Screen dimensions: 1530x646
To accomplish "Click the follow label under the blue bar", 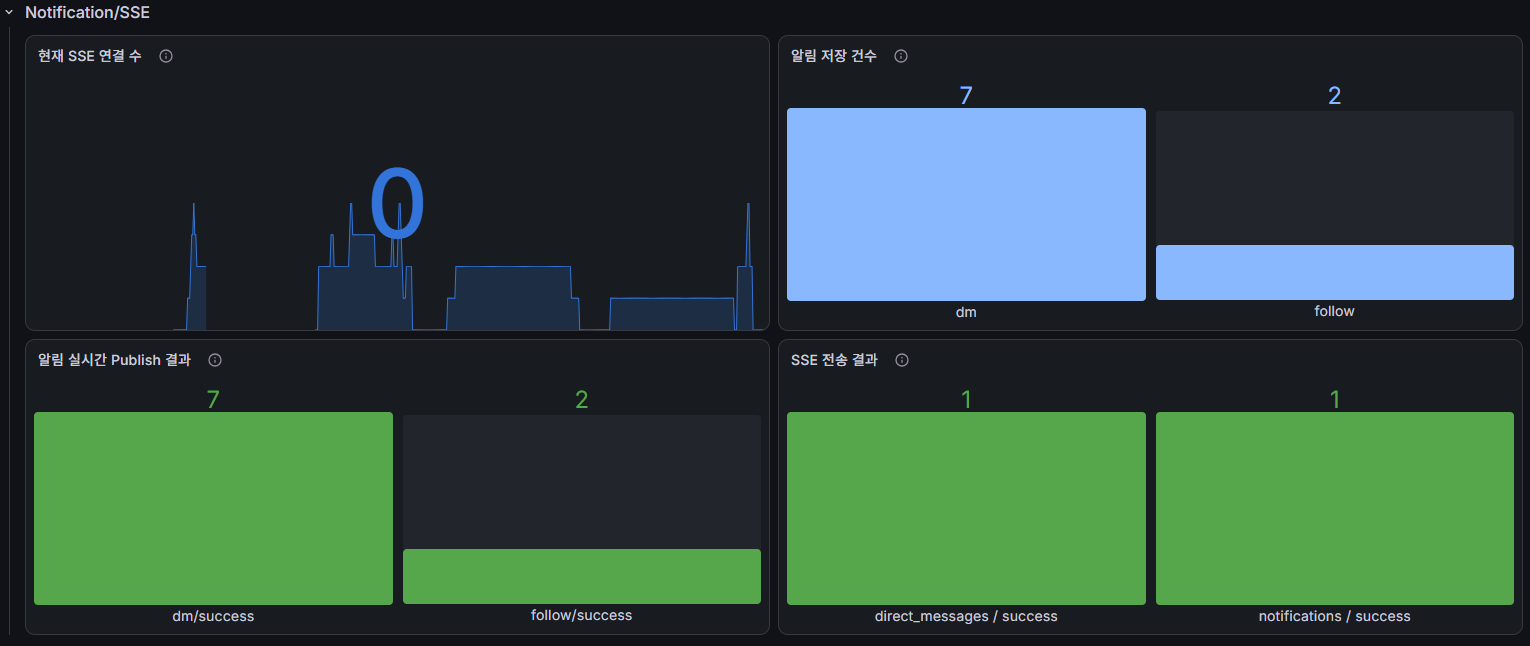I will coord(1335,311).
